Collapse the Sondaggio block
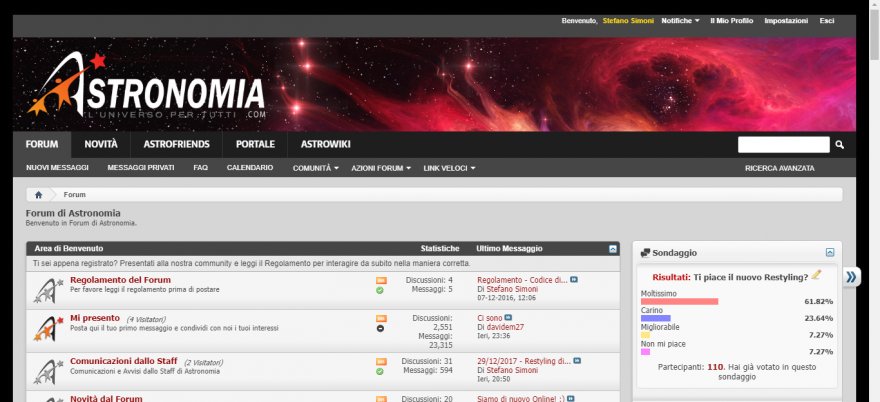The width and height of the screenshot is (880, 402). (x=830, y=253)
